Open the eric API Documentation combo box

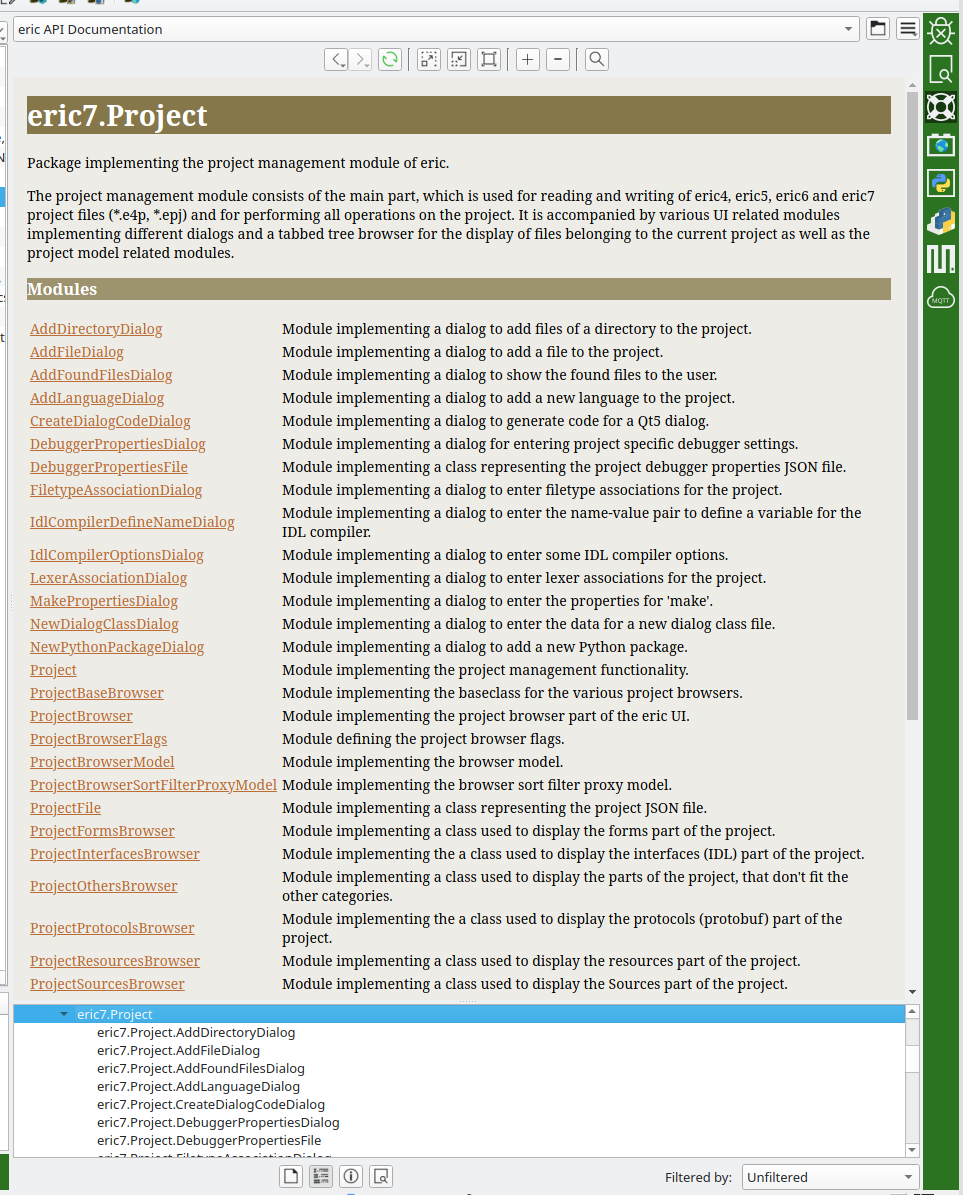(436, 29)
